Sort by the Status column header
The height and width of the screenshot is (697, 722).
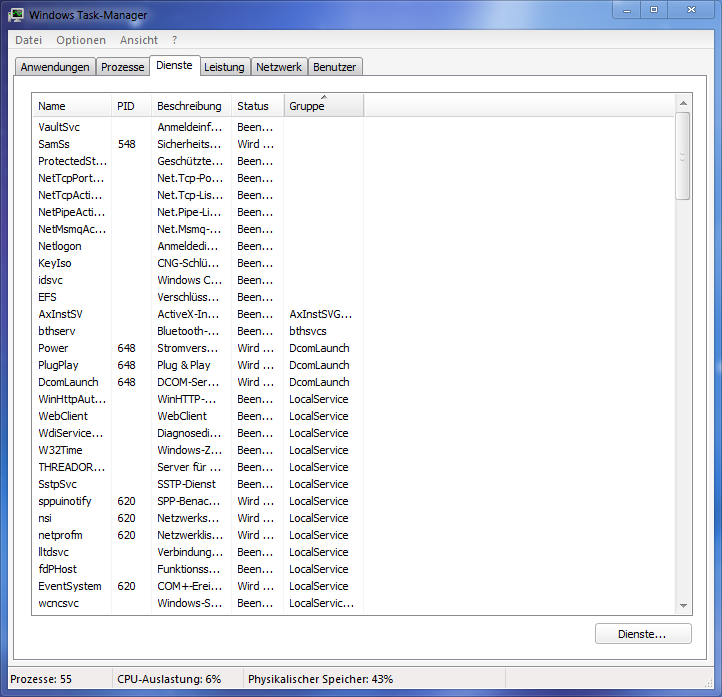[257, 106]
